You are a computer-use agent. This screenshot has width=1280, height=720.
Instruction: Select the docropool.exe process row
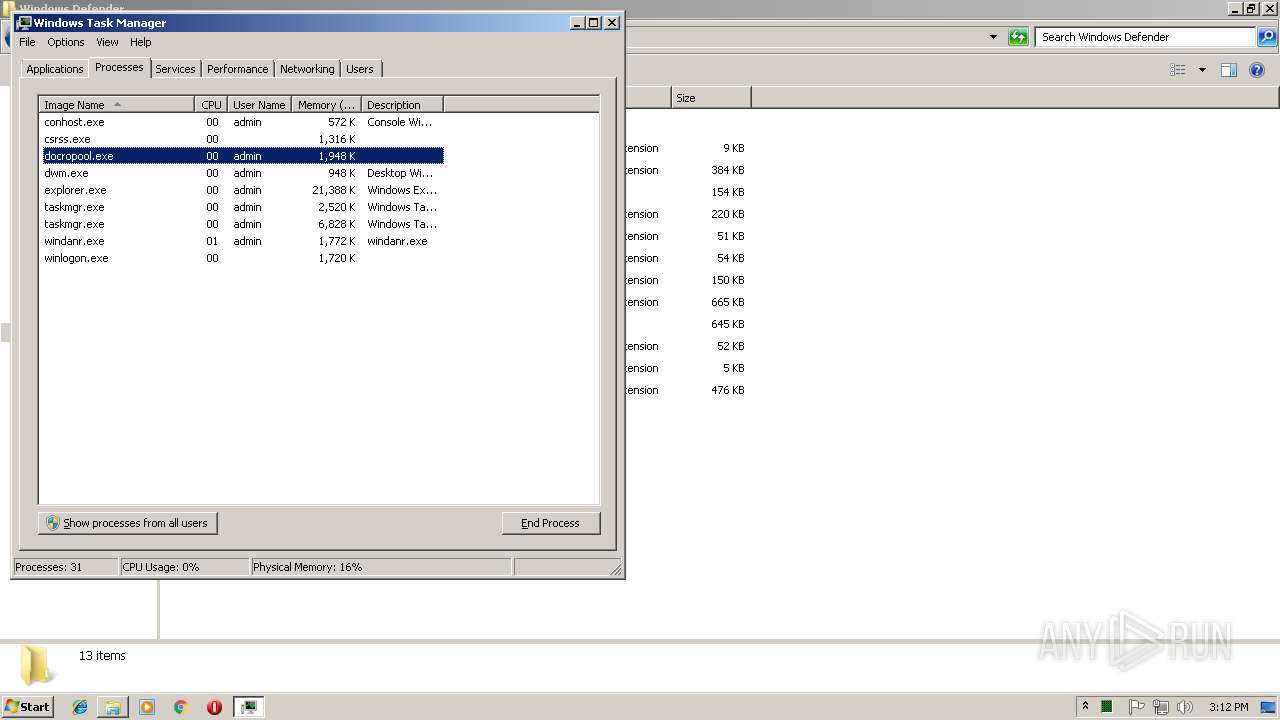(x=242, y=156)
